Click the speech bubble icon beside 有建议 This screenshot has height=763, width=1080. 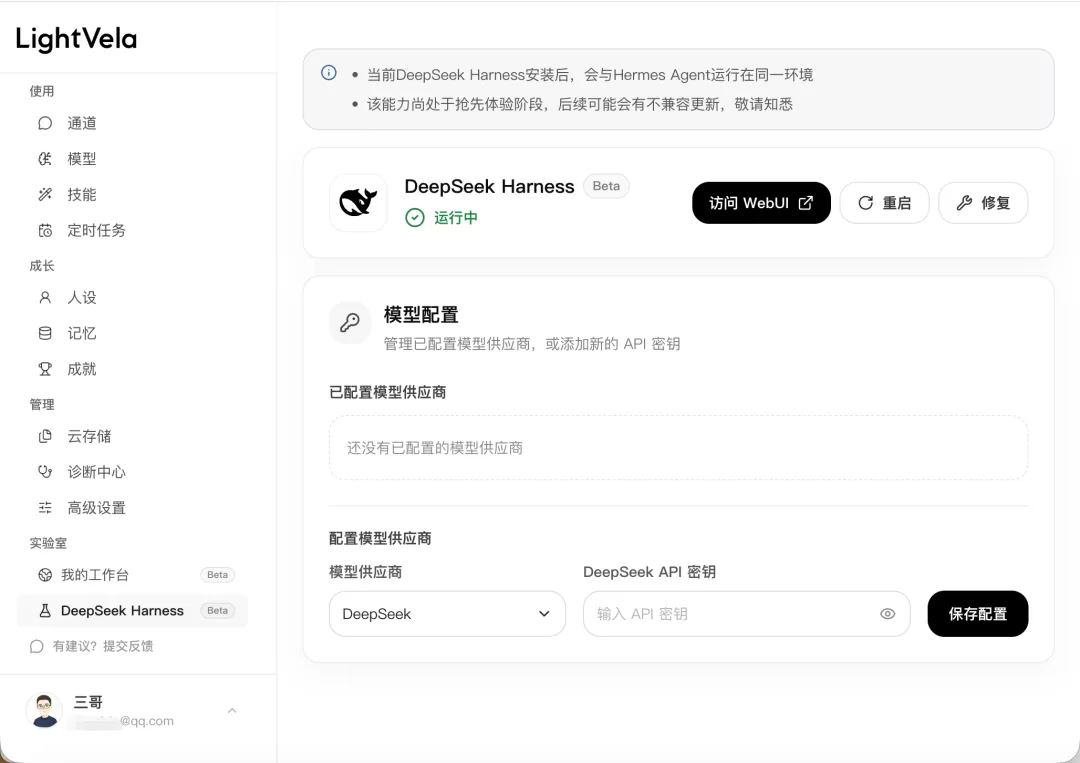pyautogui.click(x=37, y=647)
